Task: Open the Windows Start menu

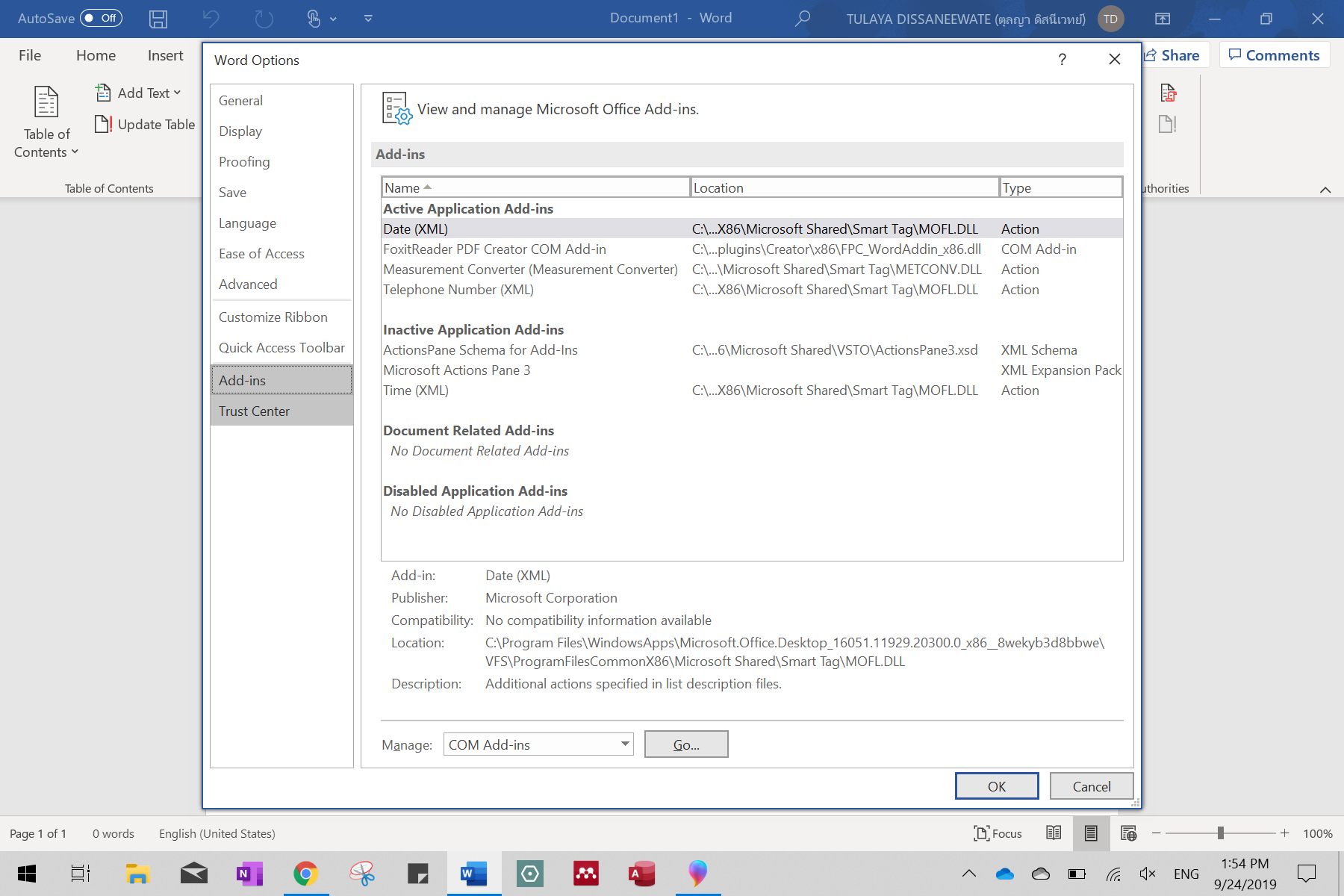Action: [27, 874]
